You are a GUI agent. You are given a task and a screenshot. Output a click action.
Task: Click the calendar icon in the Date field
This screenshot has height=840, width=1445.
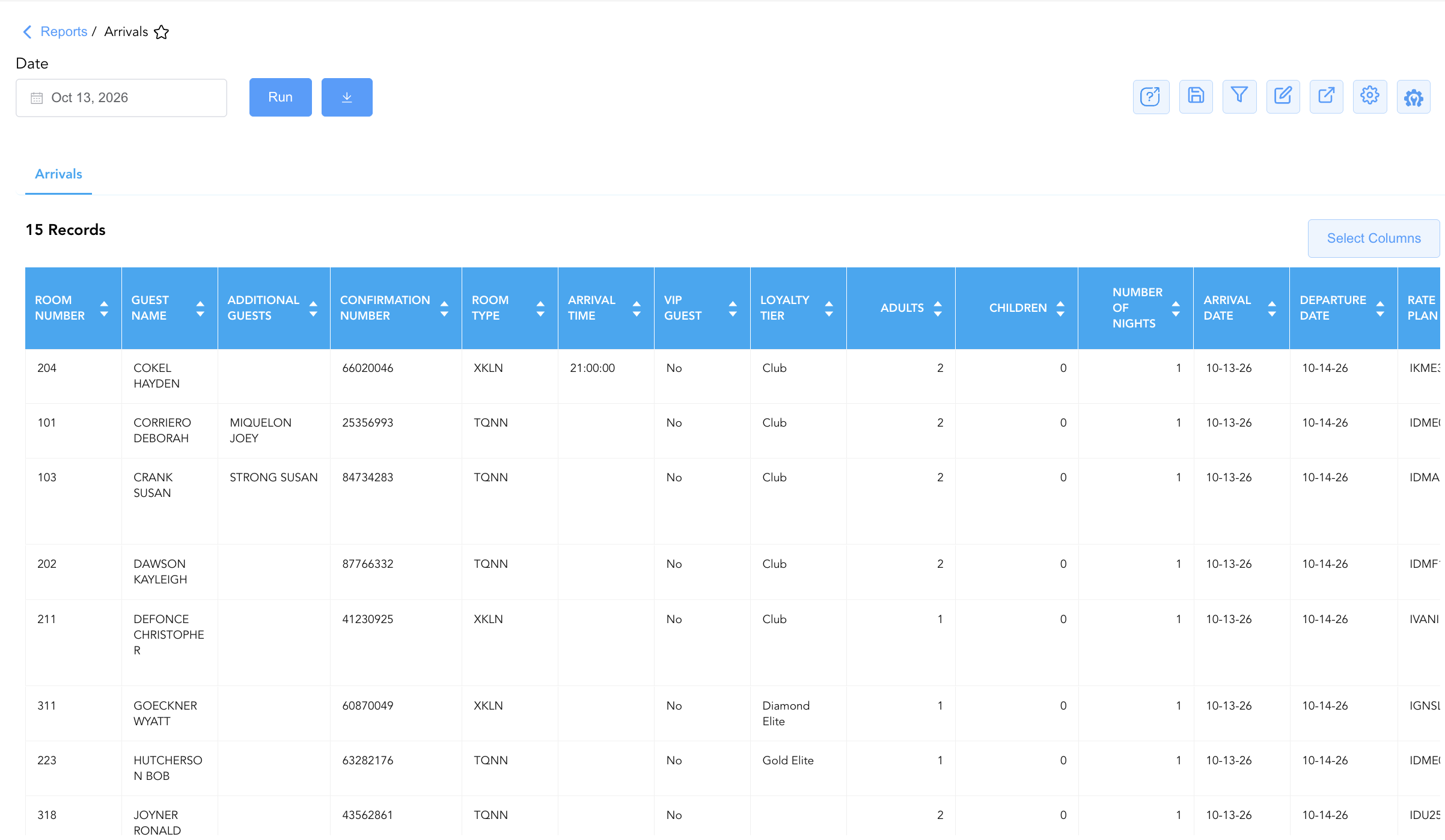coord(37,98)
